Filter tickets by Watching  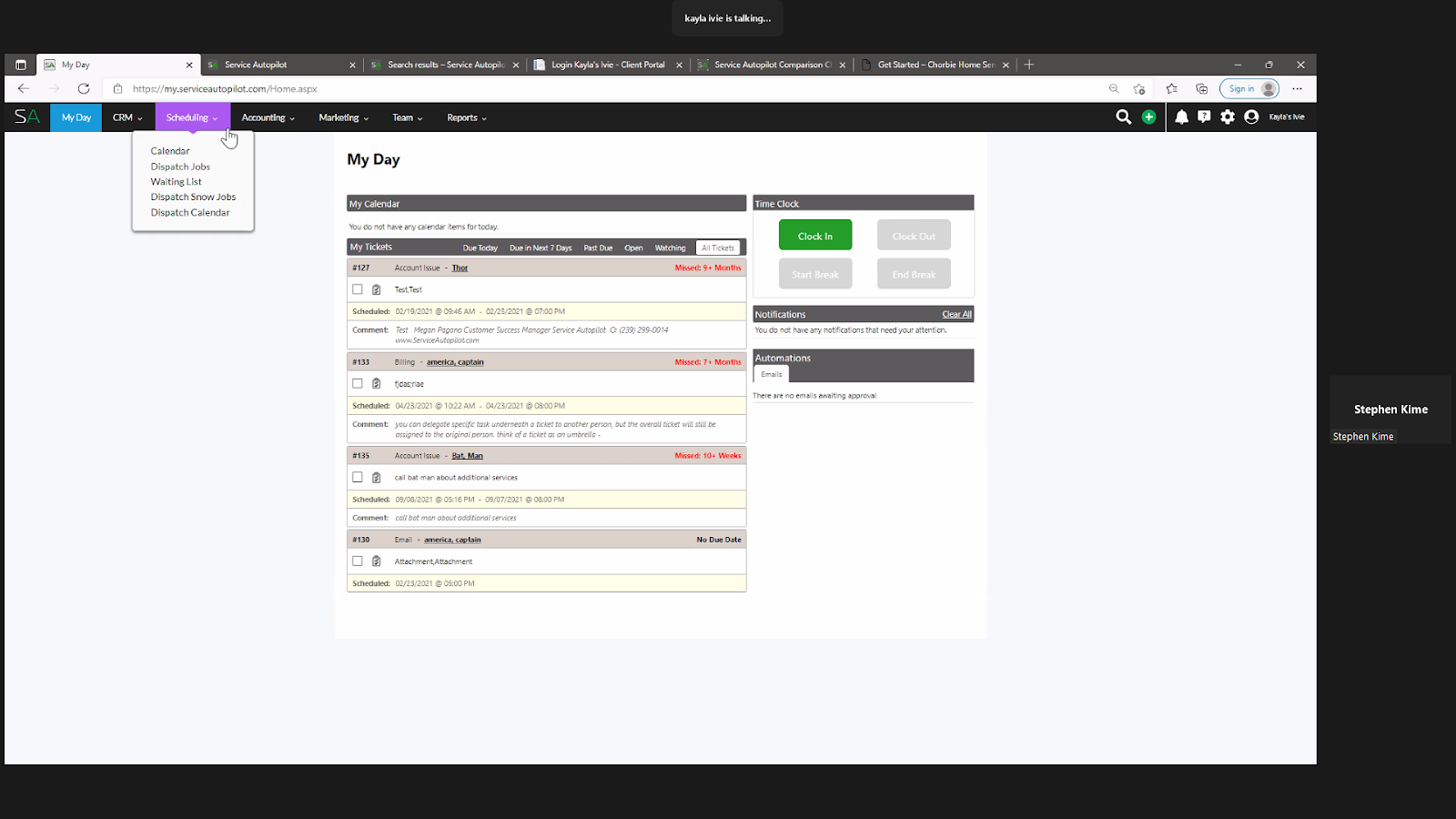tap(671, 248)
